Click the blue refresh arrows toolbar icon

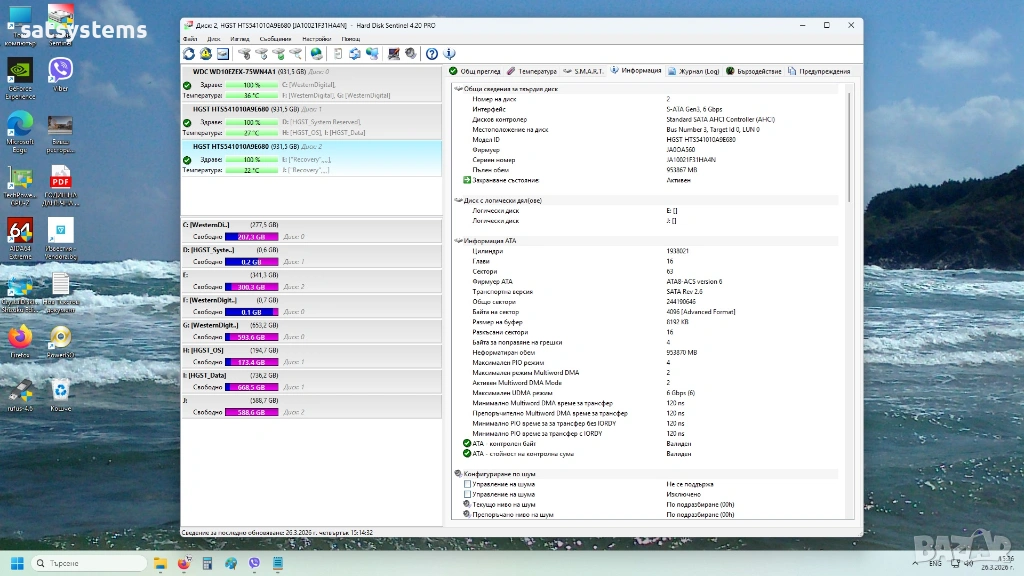[x=189, y=53]
